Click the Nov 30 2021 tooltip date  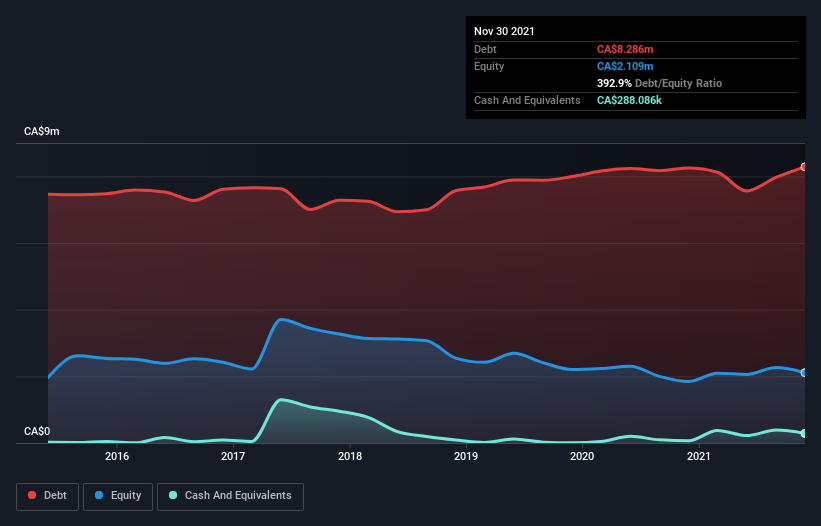coord(504,31)
